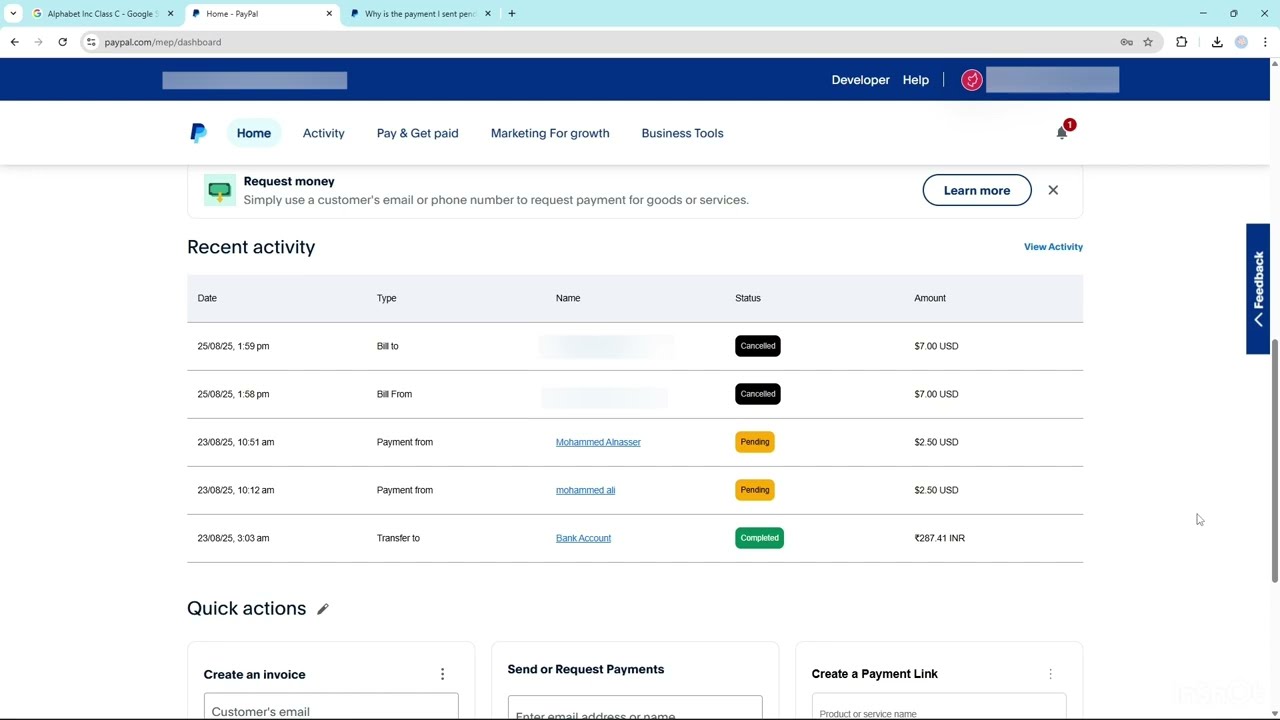
Task: Open the Help link
Action: pos(916,80)
